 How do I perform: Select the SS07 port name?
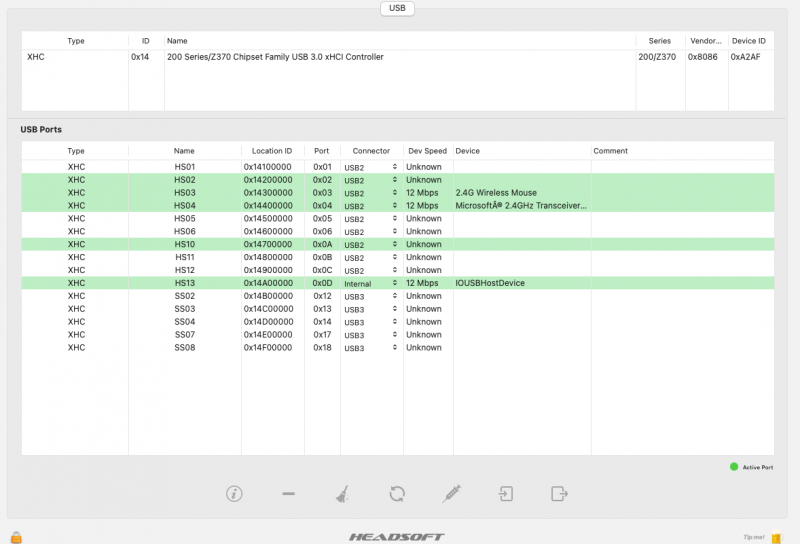tap(185, 335)
